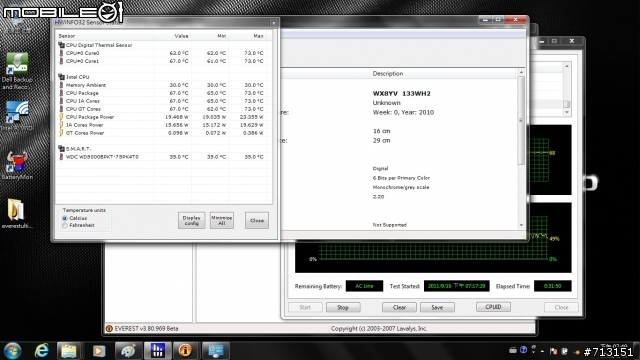The width and height of the screenshot is (640, 360).
Task: Click the 'EVEREST v3.80.969 Beta' status text
Action: point(146,329)
